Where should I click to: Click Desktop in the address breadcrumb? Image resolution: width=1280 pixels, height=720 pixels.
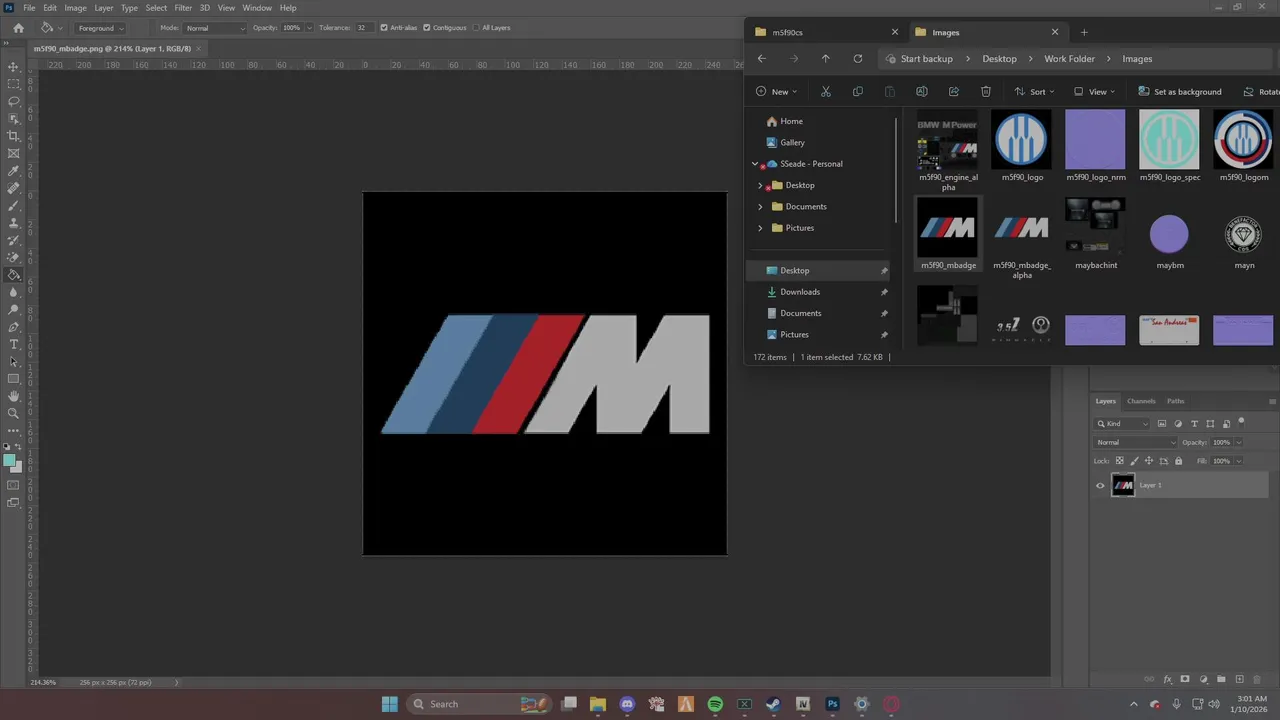[x=999, y=59]
